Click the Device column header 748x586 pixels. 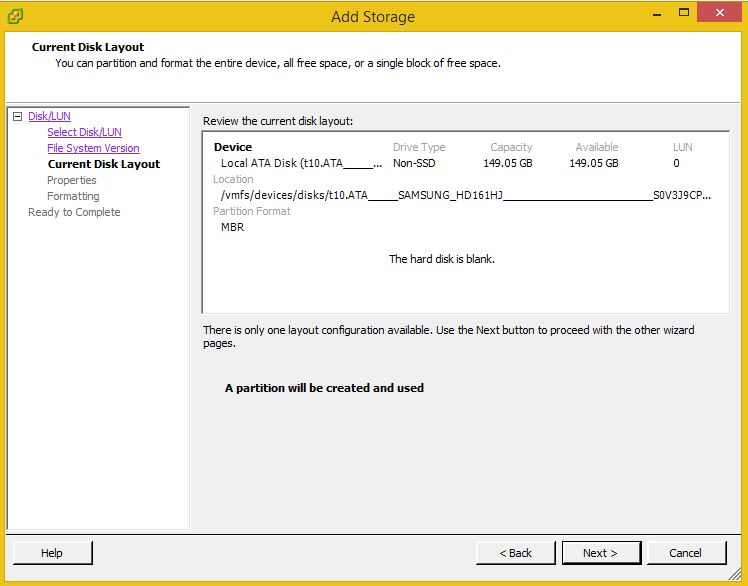(x=233, y=147)
